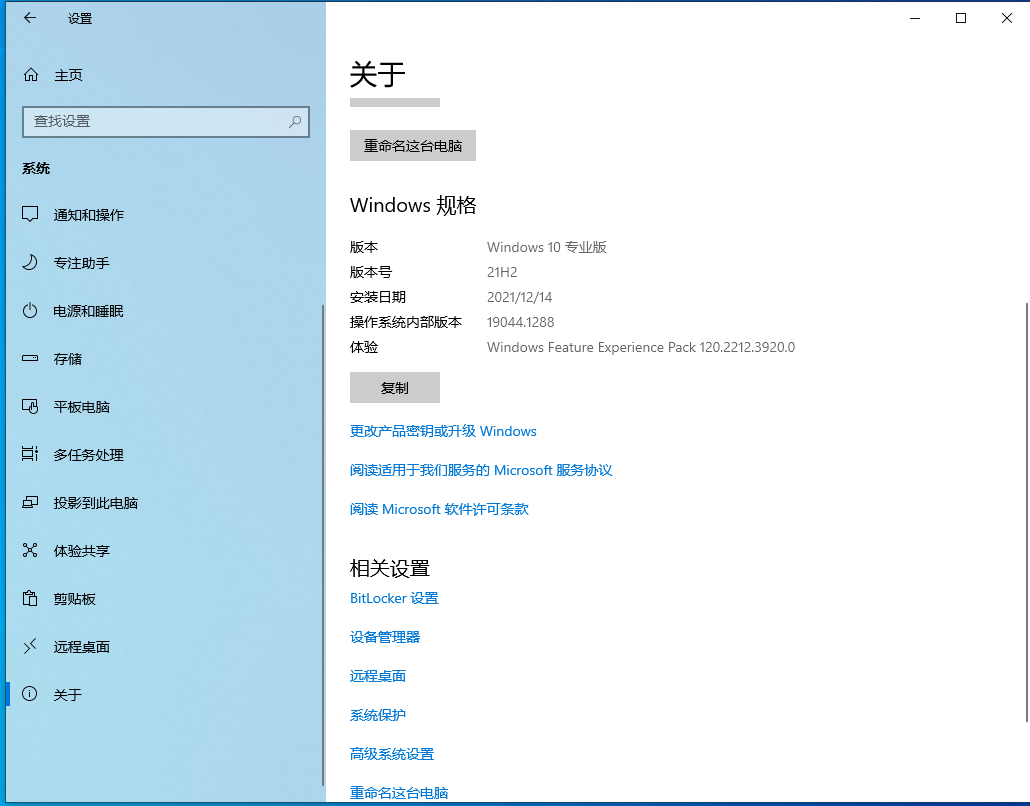The width and height of the screenshot is (1030, 806).
Task: Open BitLocker 设置 link
Action: click(x=394, y=598)
